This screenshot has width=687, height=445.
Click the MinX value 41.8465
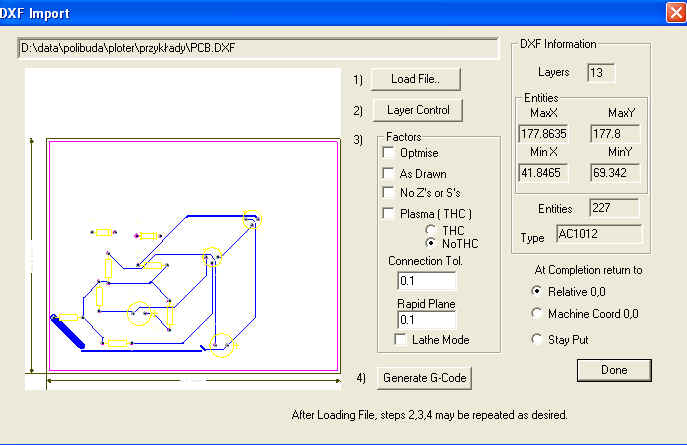pyautogui.click(x=543, y=173)
